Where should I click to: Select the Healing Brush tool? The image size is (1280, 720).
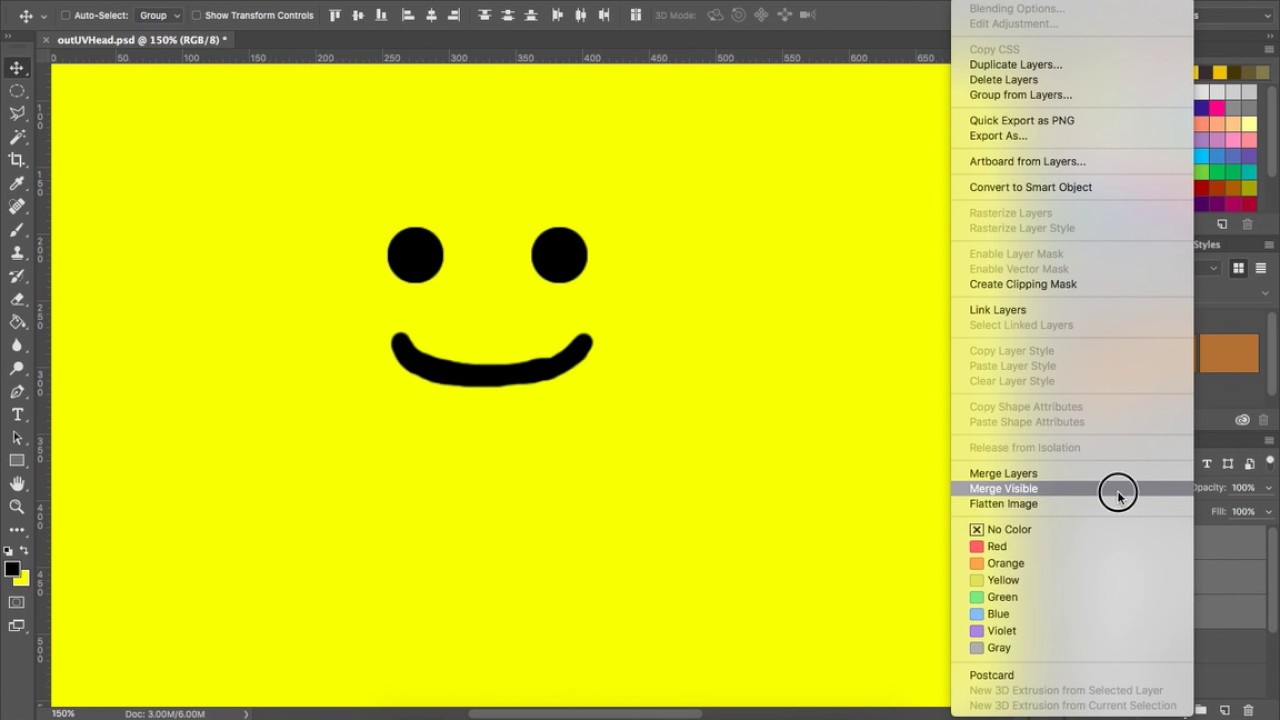[17, 207]
